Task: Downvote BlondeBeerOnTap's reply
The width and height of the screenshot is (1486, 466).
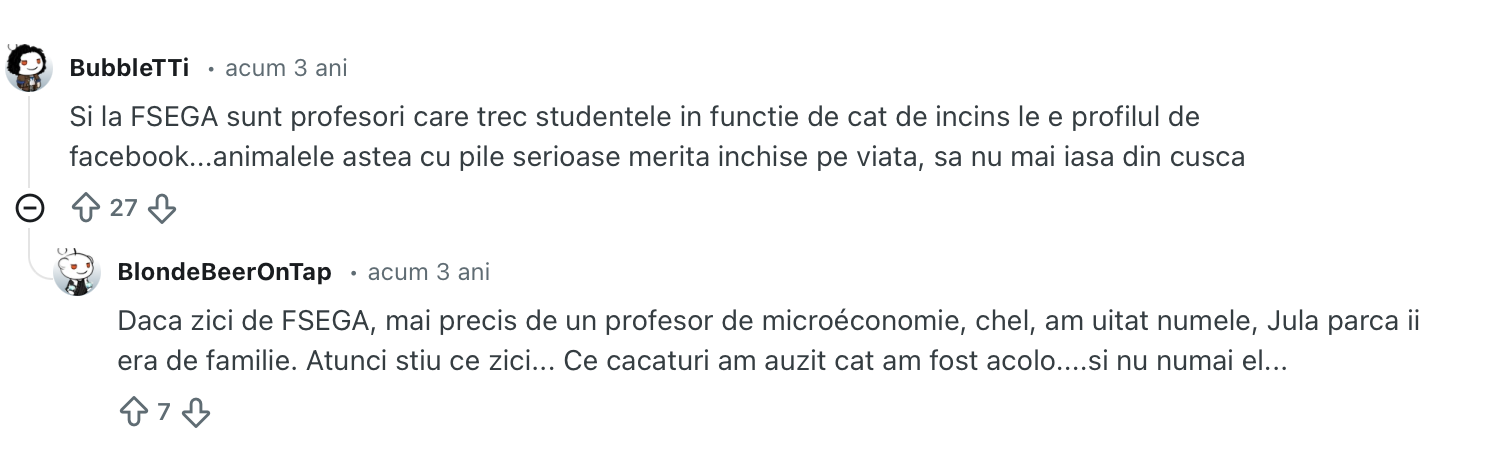Action: [x=196, y=411]
